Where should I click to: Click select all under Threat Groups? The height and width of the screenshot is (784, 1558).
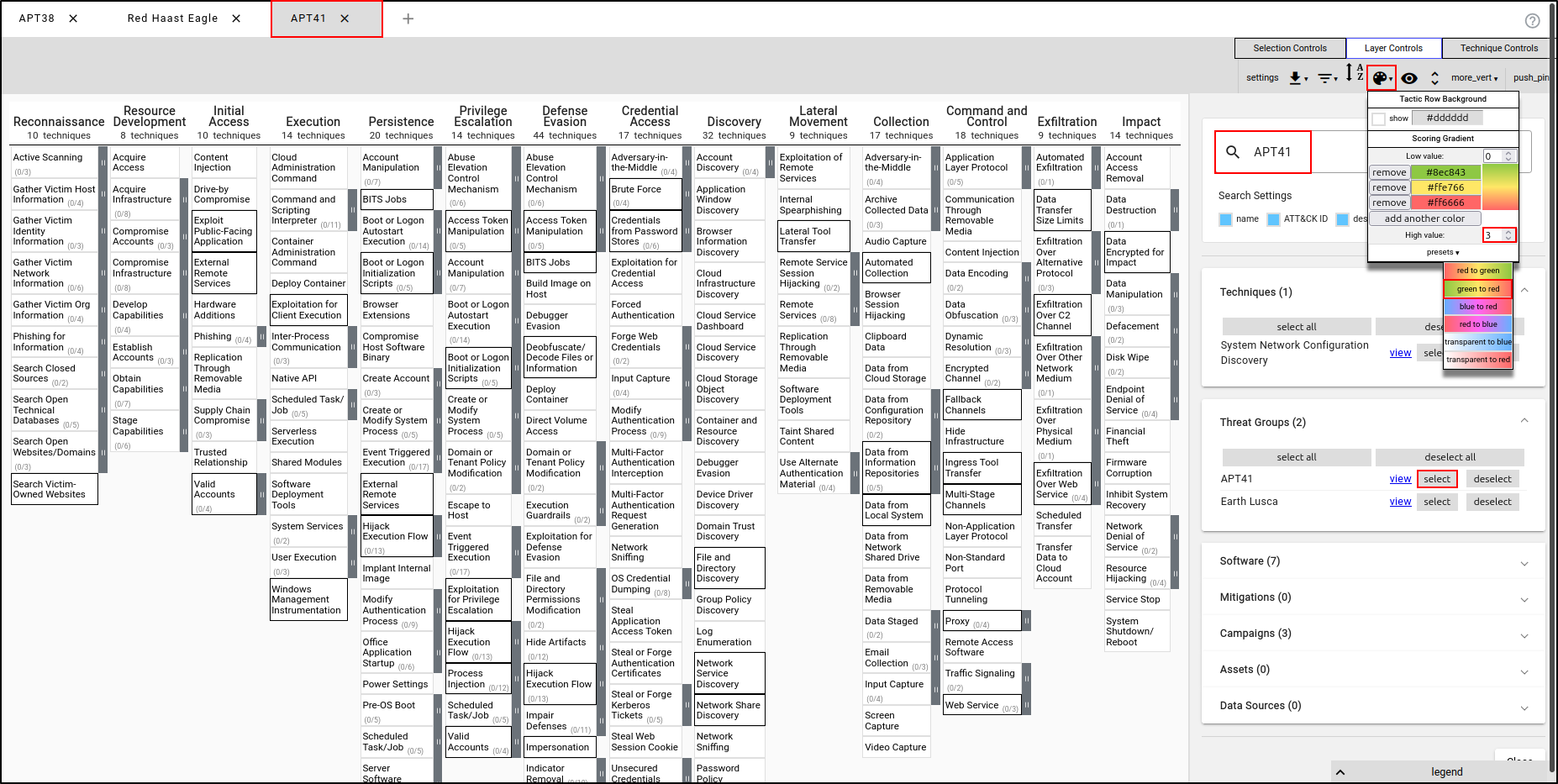[x=1297, y=457]
